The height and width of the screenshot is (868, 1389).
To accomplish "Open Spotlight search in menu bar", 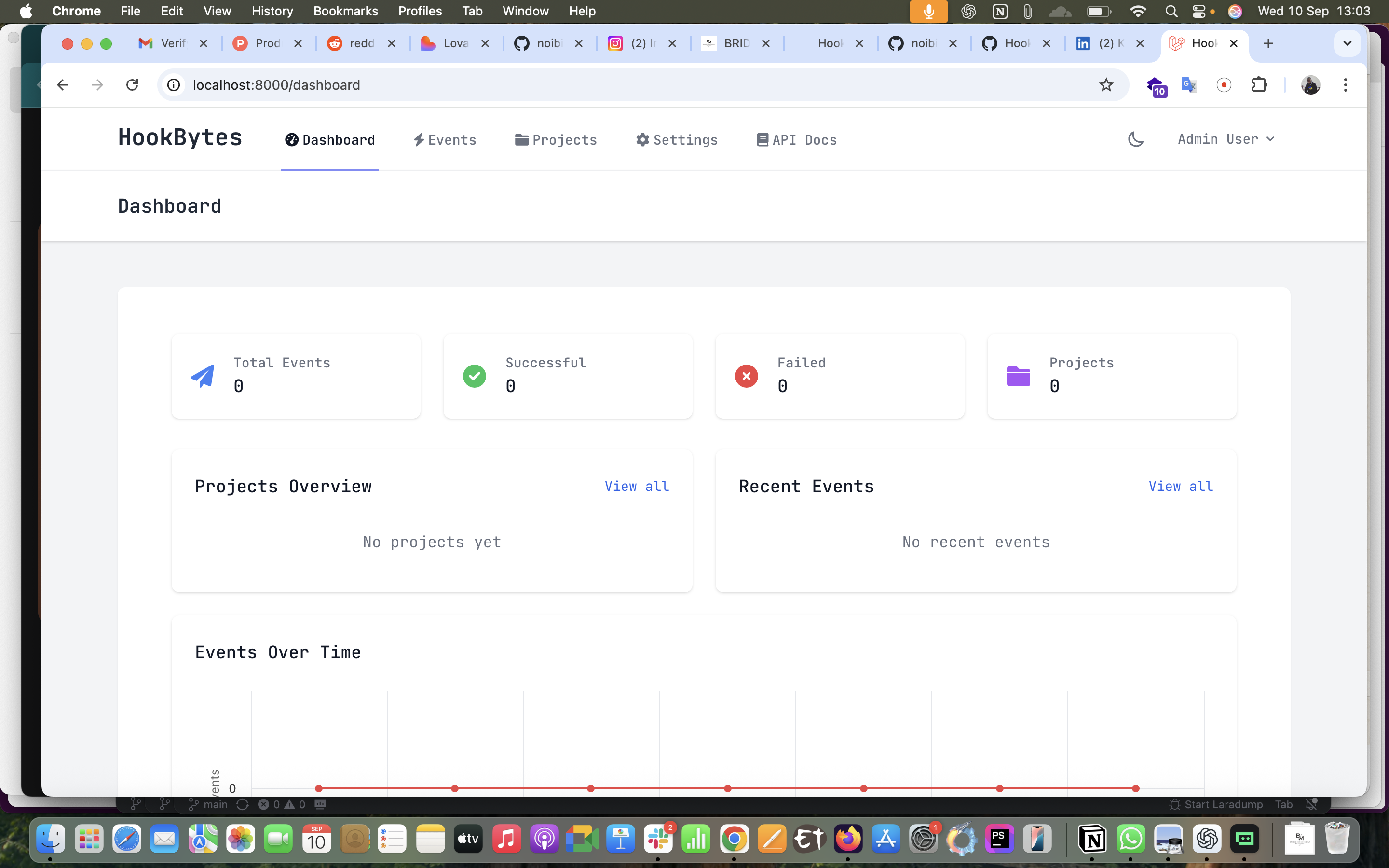I will point(1171,11).
